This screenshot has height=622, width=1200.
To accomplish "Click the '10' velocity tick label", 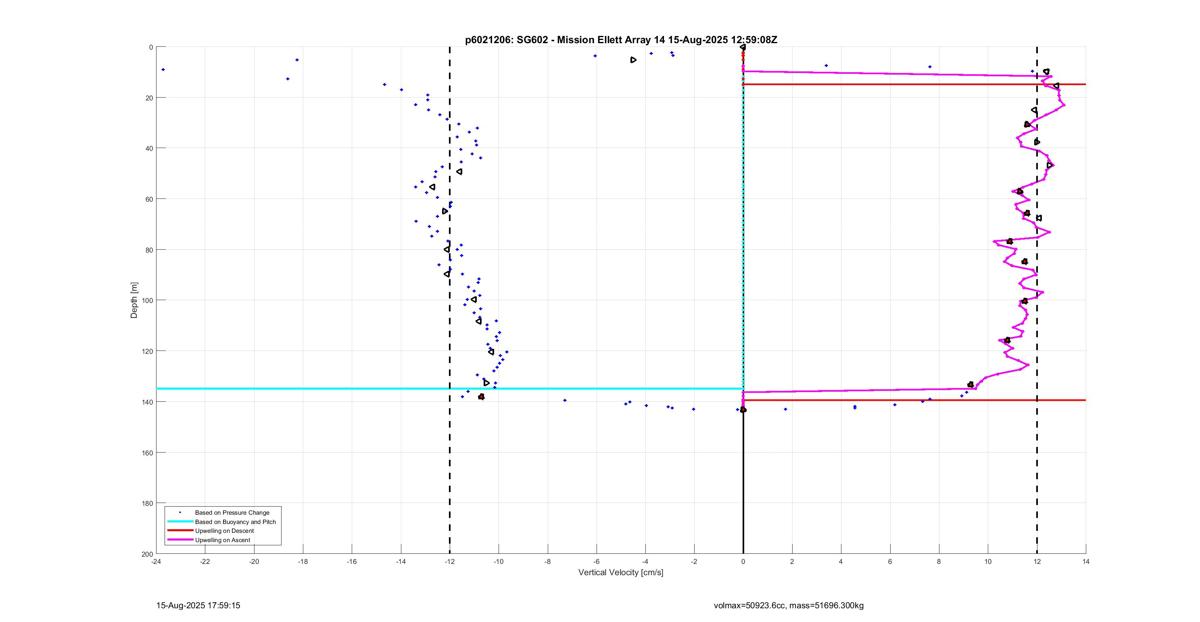I will (988, 561).
